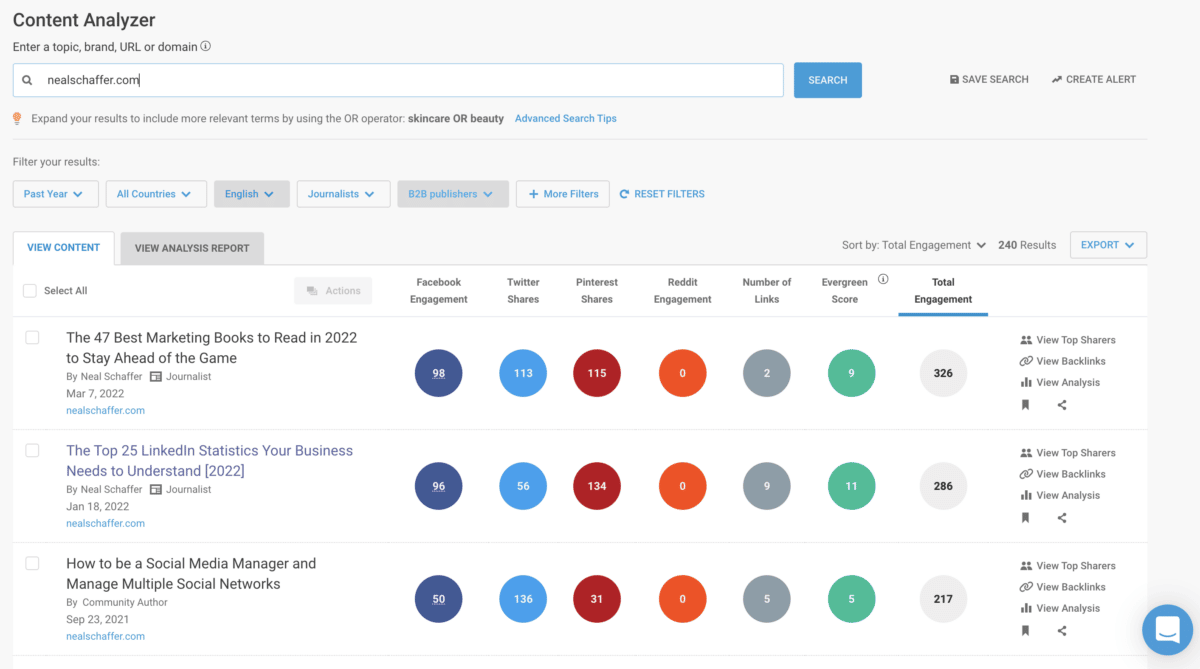This screenshot has width=1200, height=669.
Task: Click the info icon beside search instructions
Action: (x=206, y=46)
